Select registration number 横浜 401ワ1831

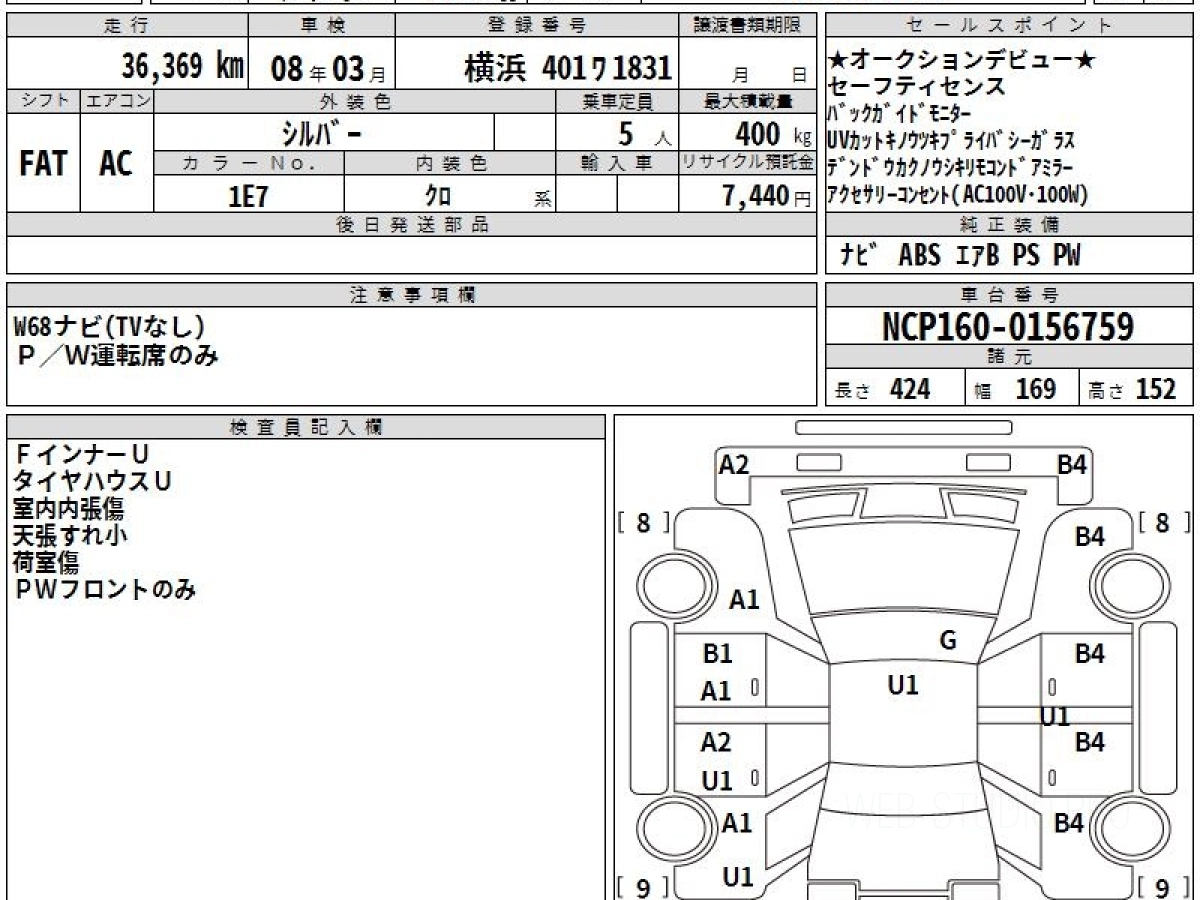pyautogui.click(x=567, y=67)
